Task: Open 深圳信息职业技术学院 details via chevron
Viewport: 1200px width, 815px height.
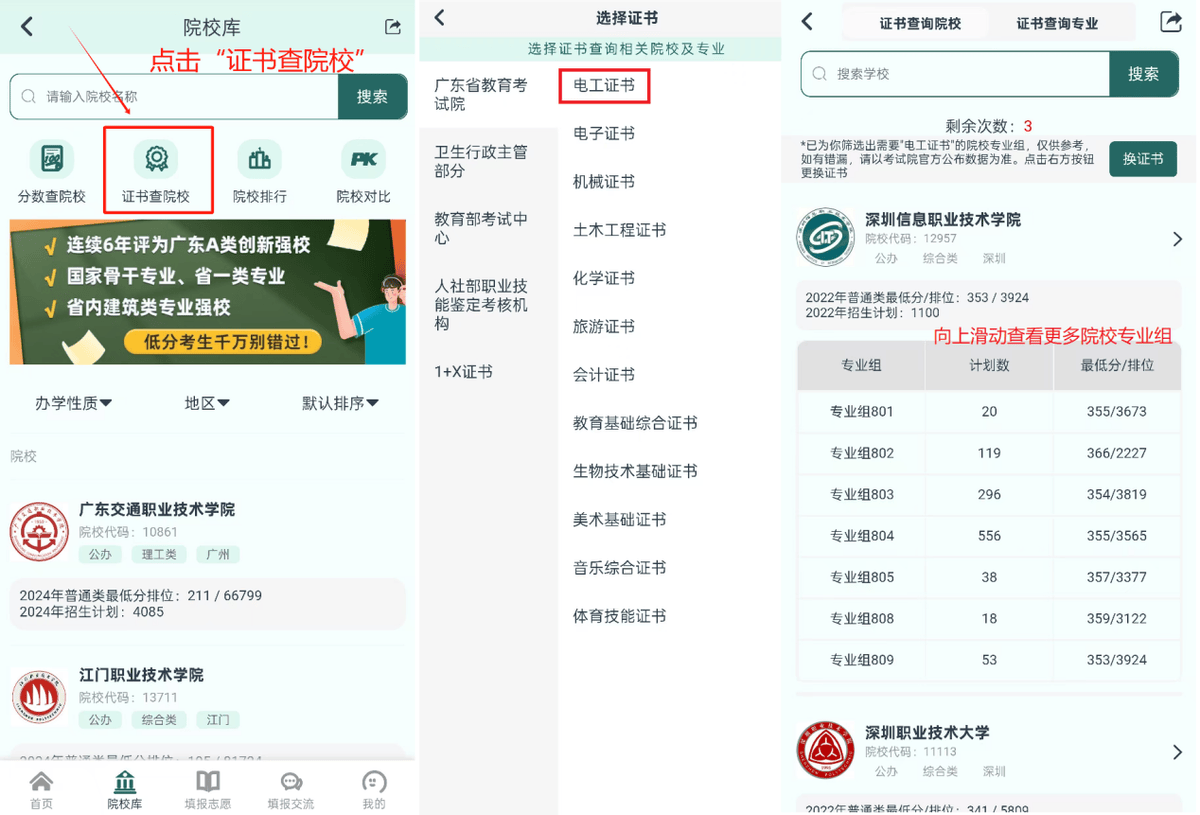Action: (1177, 239)
